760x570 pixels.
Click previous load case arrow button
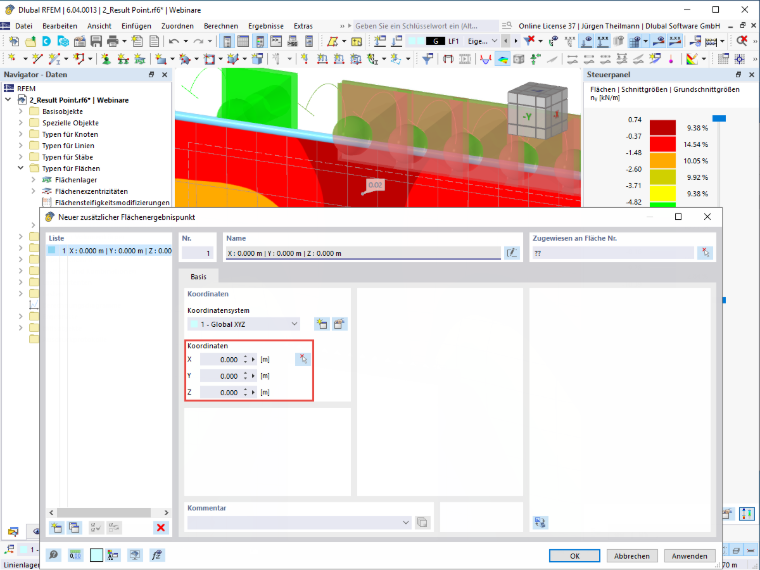click(506, 41)
